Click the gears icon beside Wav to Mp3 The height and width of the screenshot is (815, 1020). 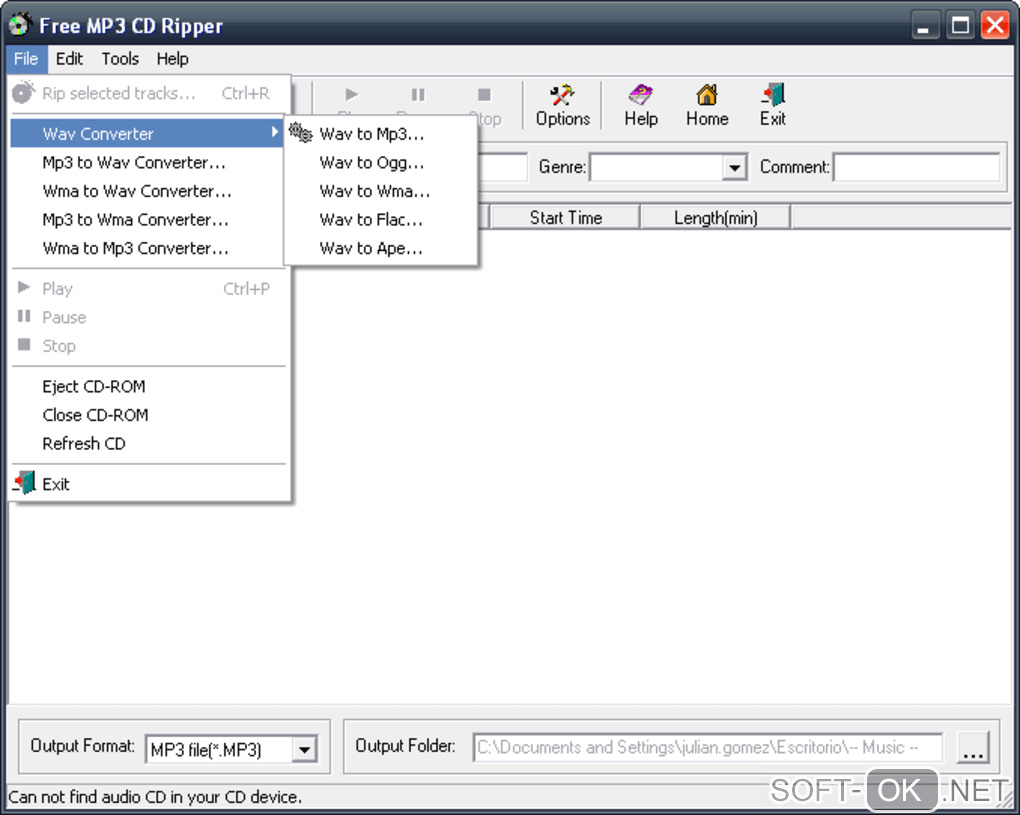click(x=301, y=133)
